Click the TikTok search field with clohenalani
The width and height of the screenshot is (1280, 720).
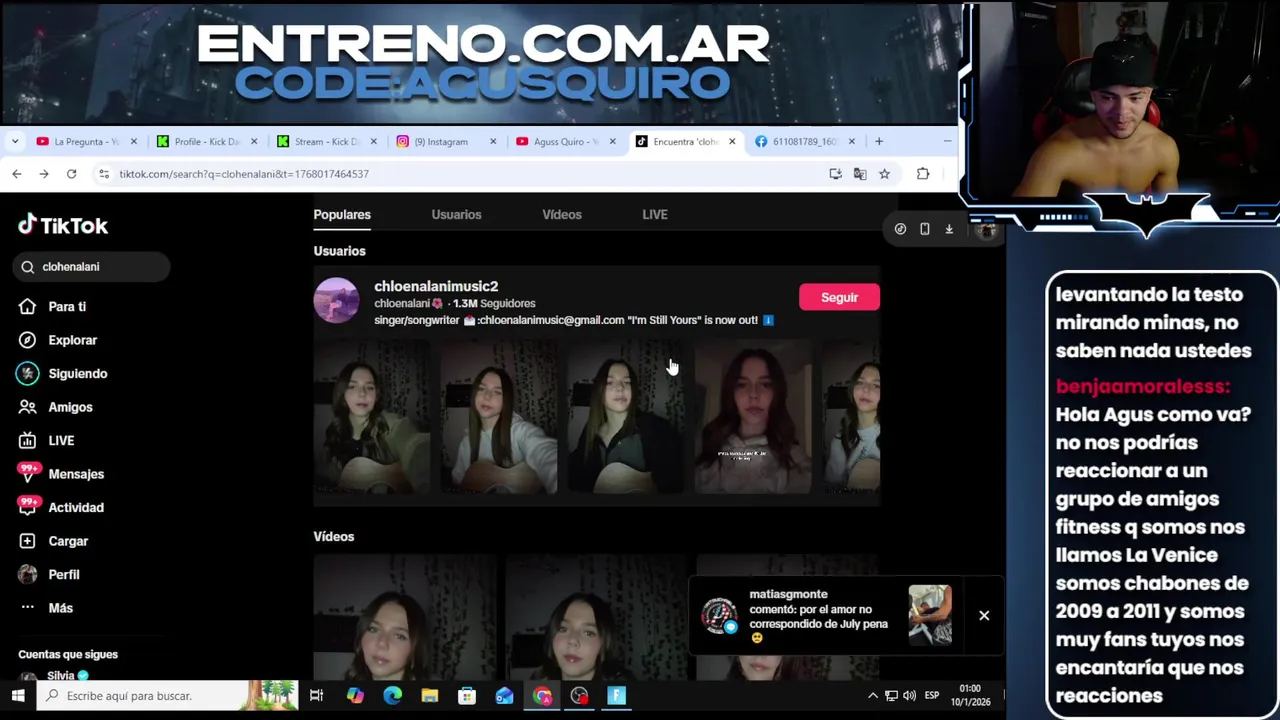coord(92,267)
